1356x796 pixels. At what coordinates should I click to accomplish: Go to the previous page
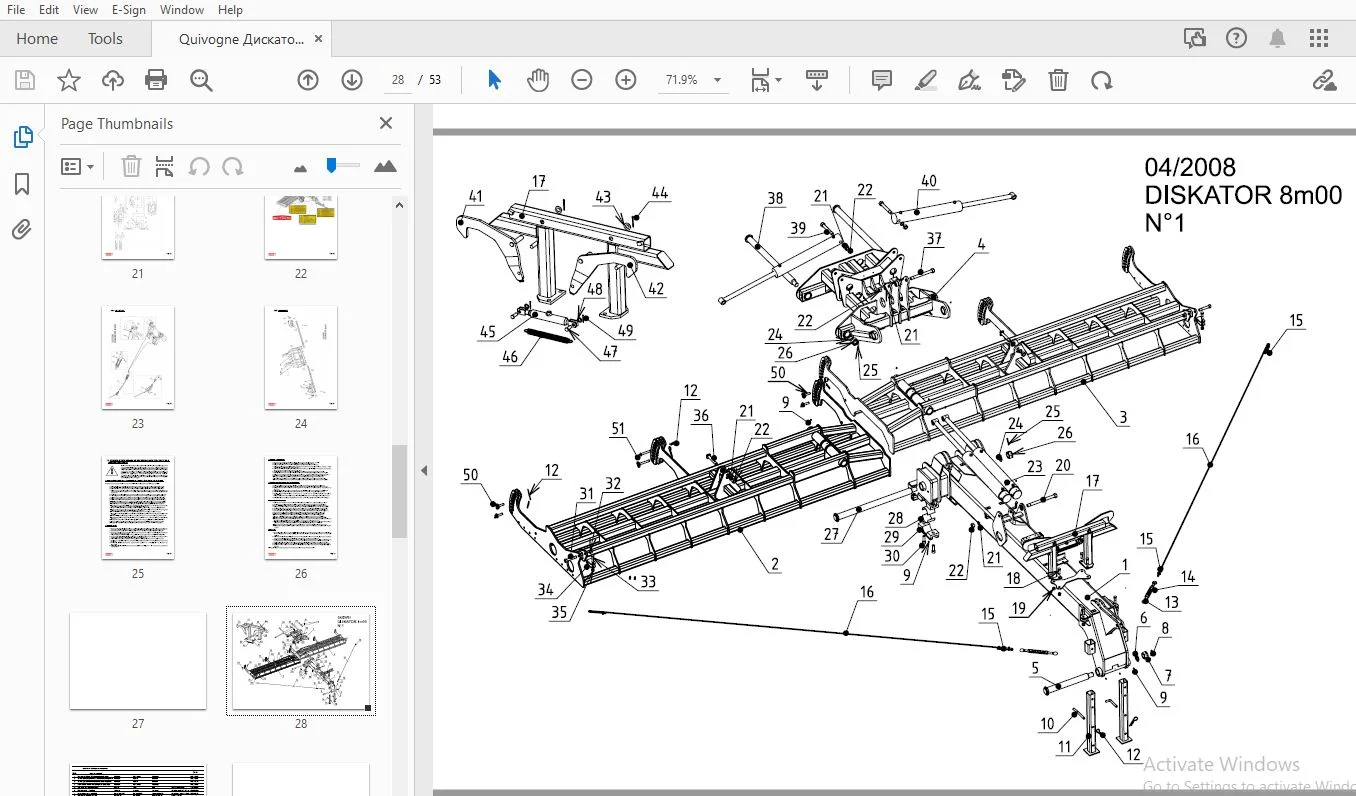(308, 80)
